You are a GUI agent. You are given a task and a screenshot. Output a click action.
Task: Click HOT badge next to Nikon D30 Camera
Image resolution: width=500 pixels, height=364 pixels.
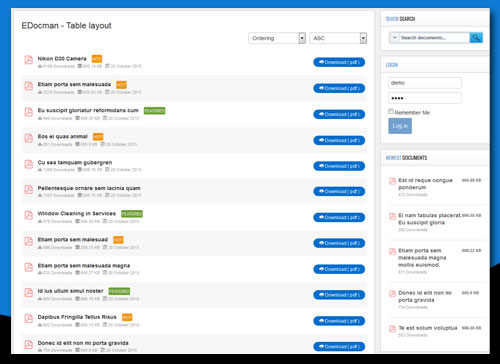[97, 59]
